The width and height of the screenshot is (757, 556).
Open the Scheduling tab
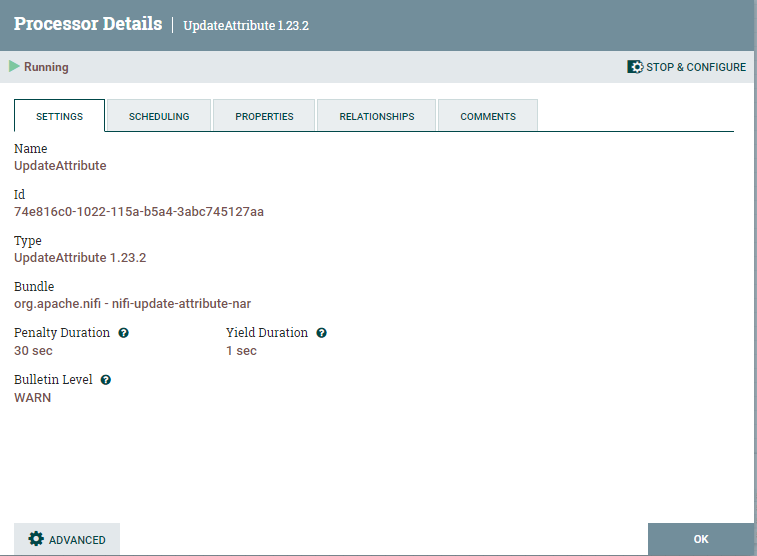point(159,116)
